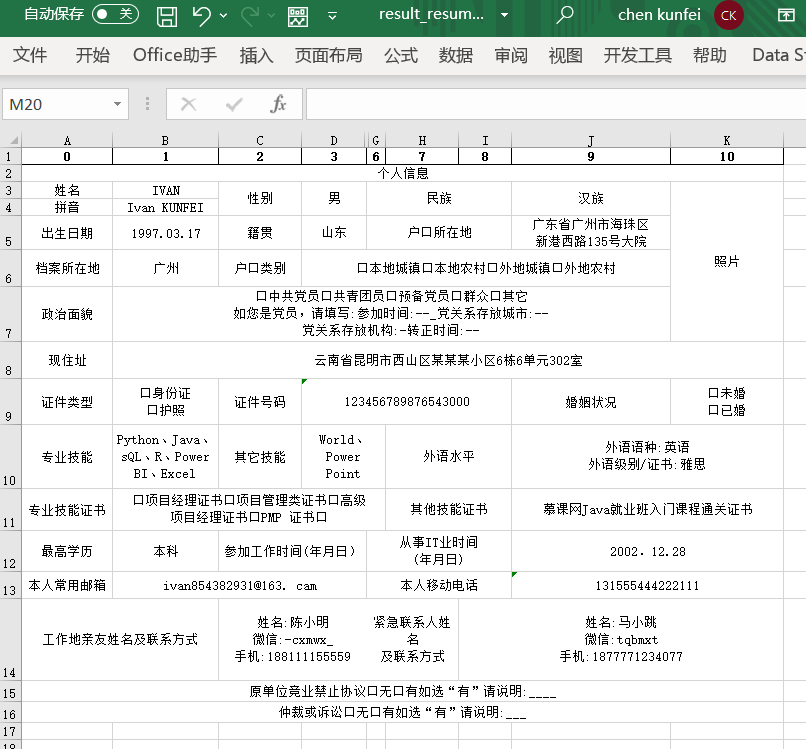Click the phone number cell 131555444222111
This screenshot has width=806, height=749.
[647, 586]
